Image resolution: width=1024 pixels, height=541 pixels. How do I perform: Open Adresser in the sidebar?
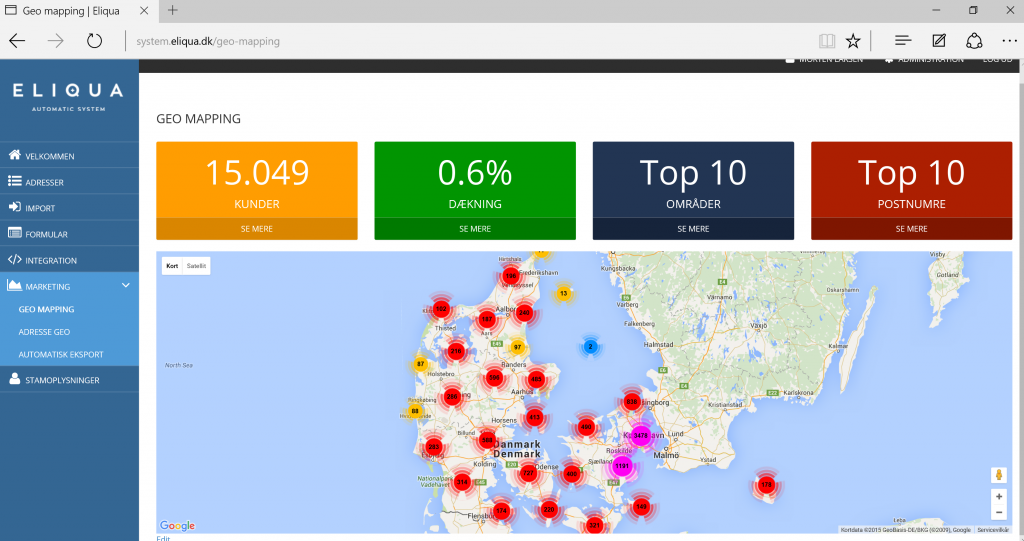pyautogui.click(x=69, y=182)
